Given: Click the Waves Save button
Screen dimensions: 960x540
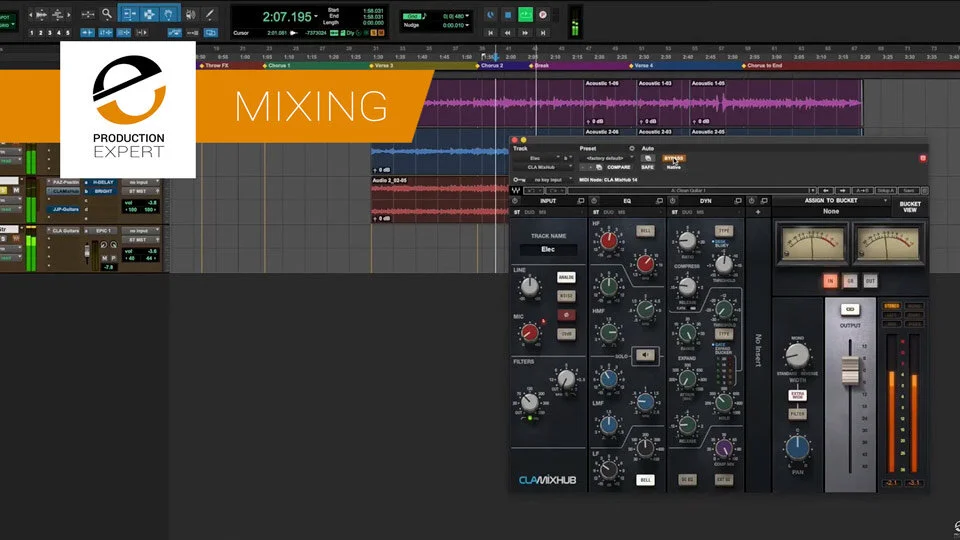Looking at the screenshot, I should tap(909, 190).
